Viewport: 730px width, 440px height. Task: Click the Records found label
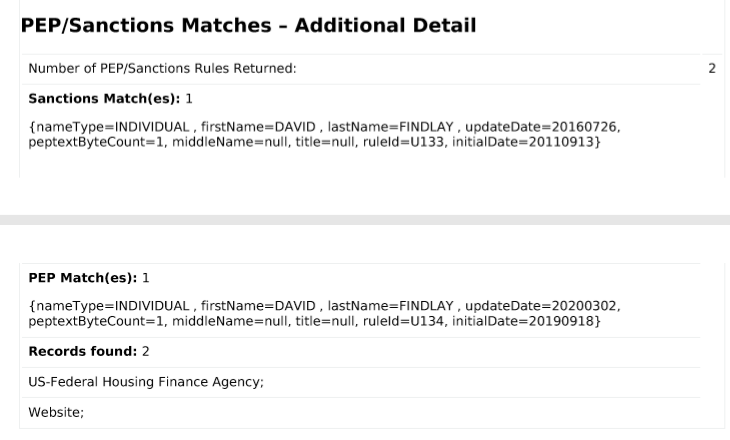click(x=82, y=351)
